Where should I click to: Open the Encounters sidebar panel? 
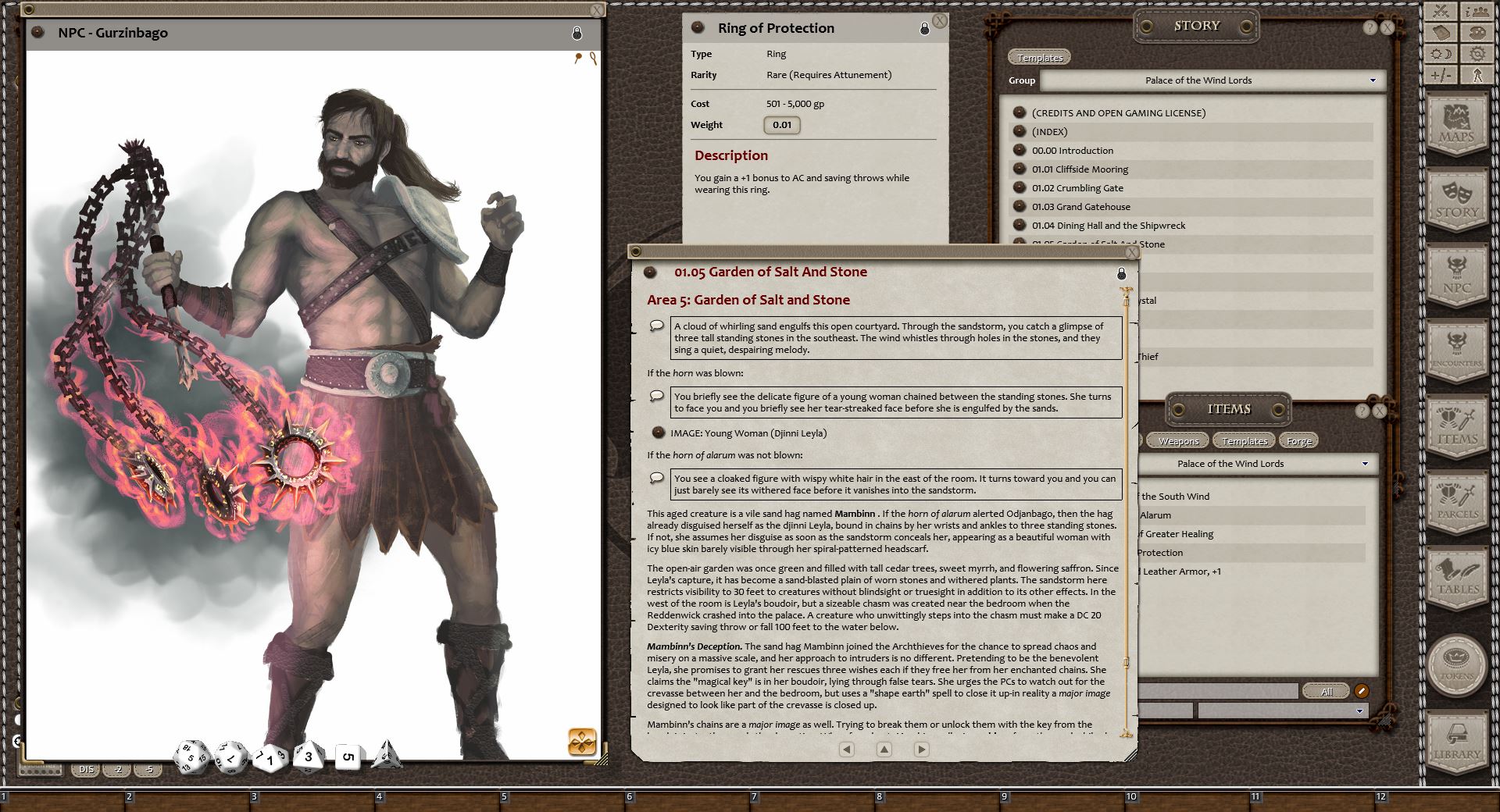click(1457, 352)
